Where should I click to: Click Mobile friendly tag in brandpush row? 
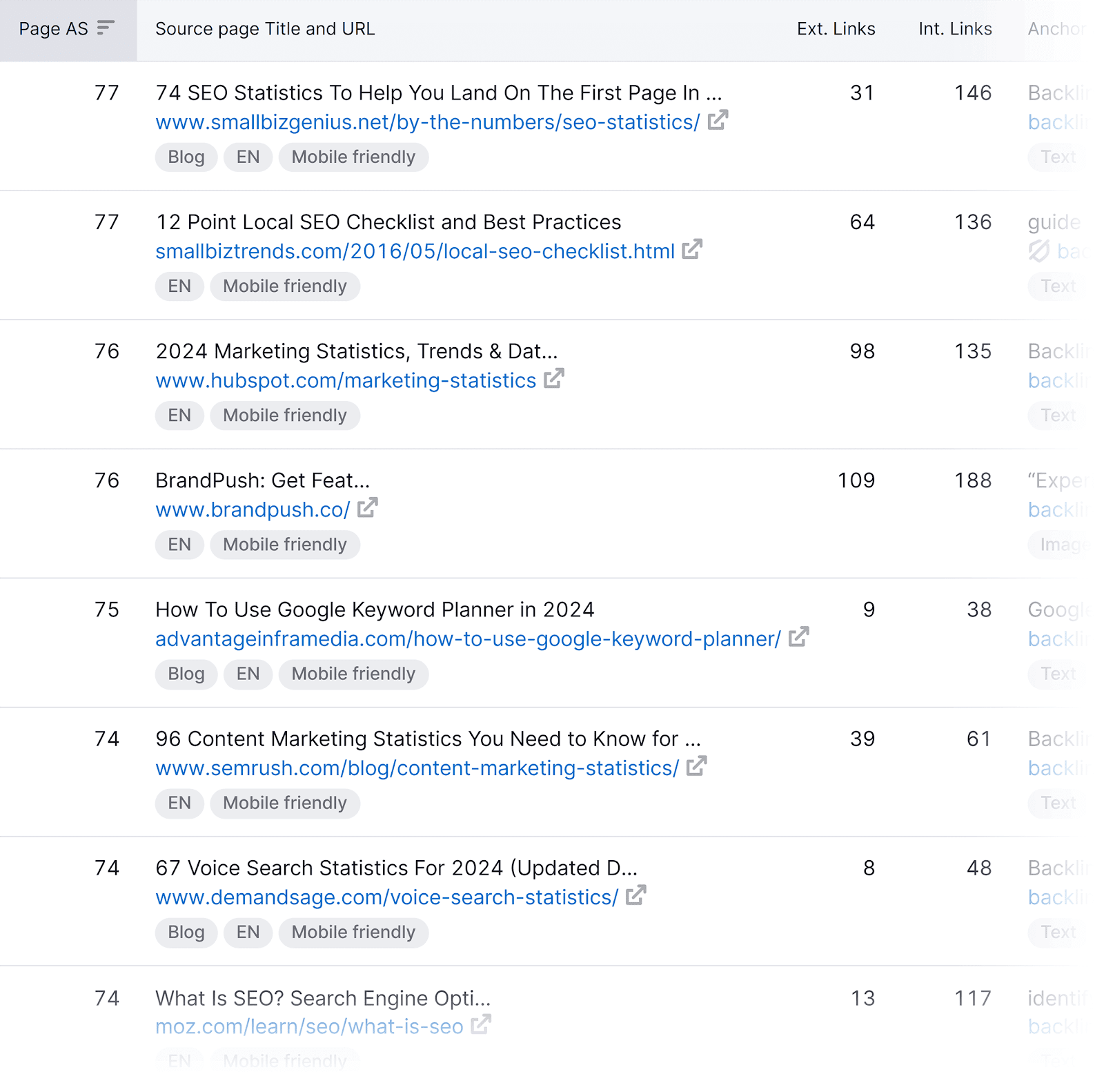(285, 545)
